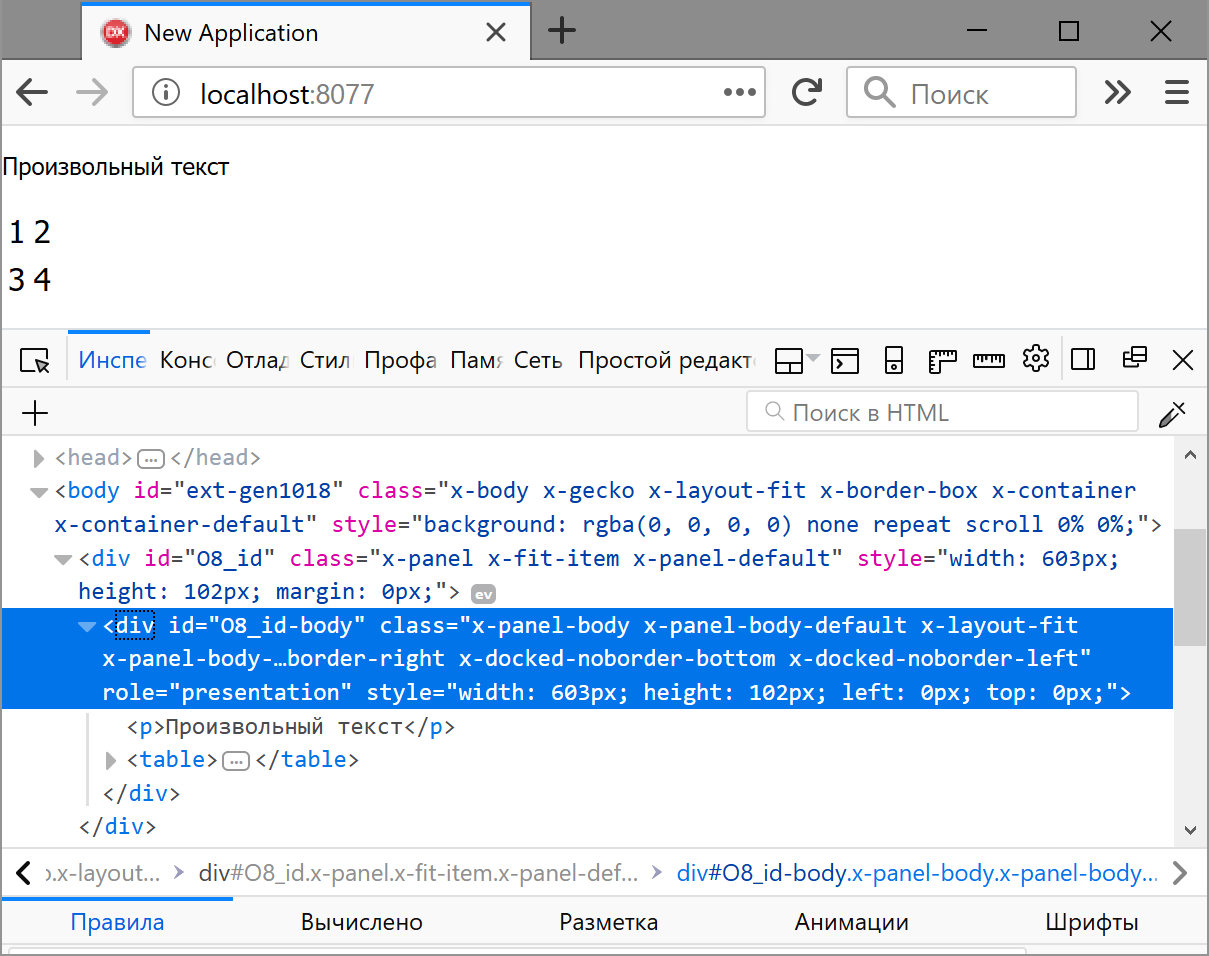
Task: Click the measure portion of page icon
Action: click(x=988, y=360)
